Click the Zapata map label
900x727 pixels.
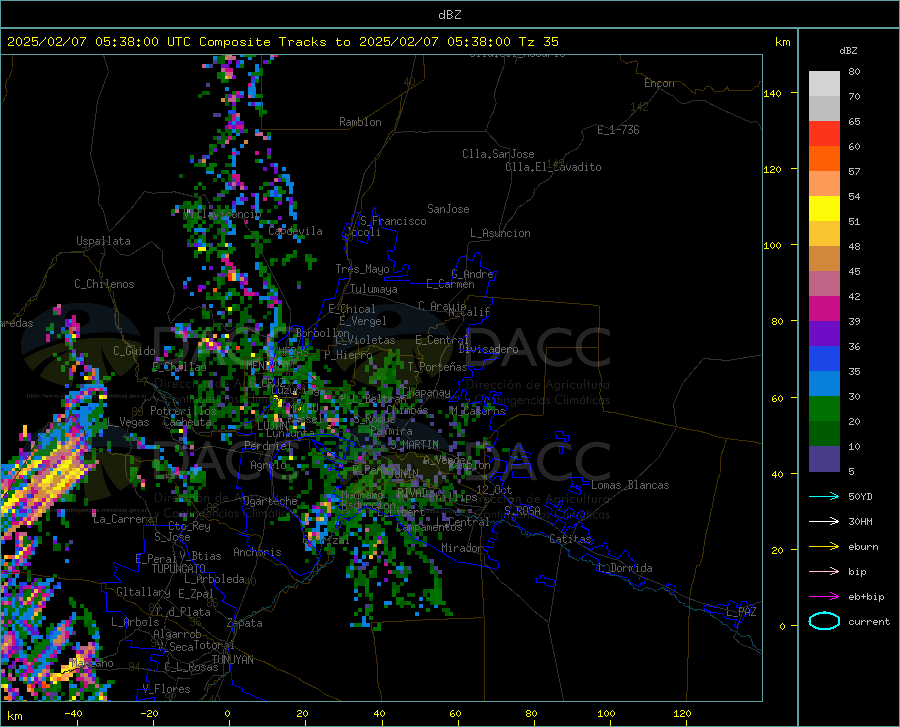point(245,623)
